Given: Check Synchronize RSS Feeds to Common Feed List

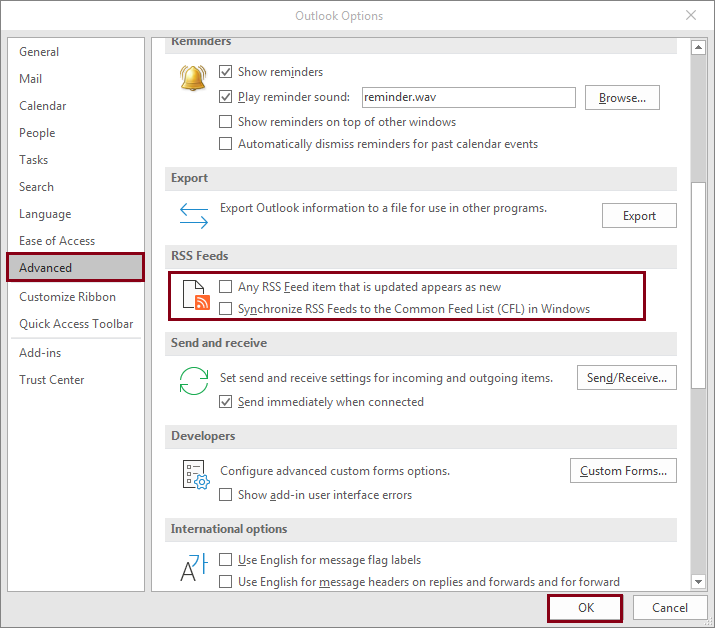Looking at the screenshot, I should [x=225, y=309].
